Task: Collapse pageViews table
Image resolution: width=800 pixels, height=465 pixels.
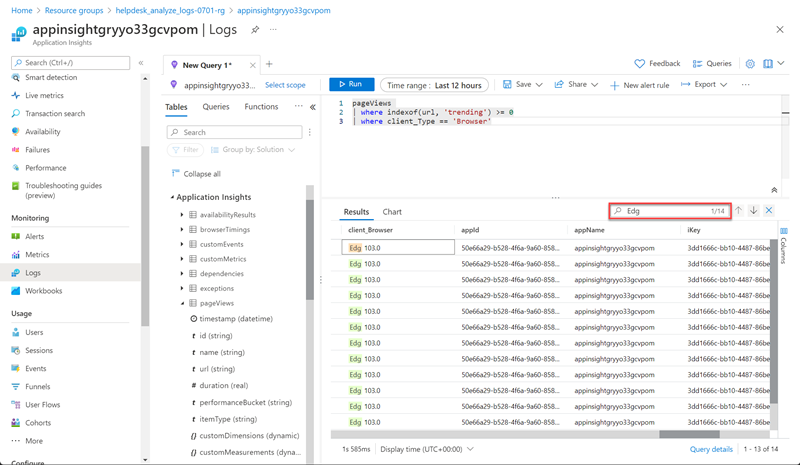Action: coord(182,303)
